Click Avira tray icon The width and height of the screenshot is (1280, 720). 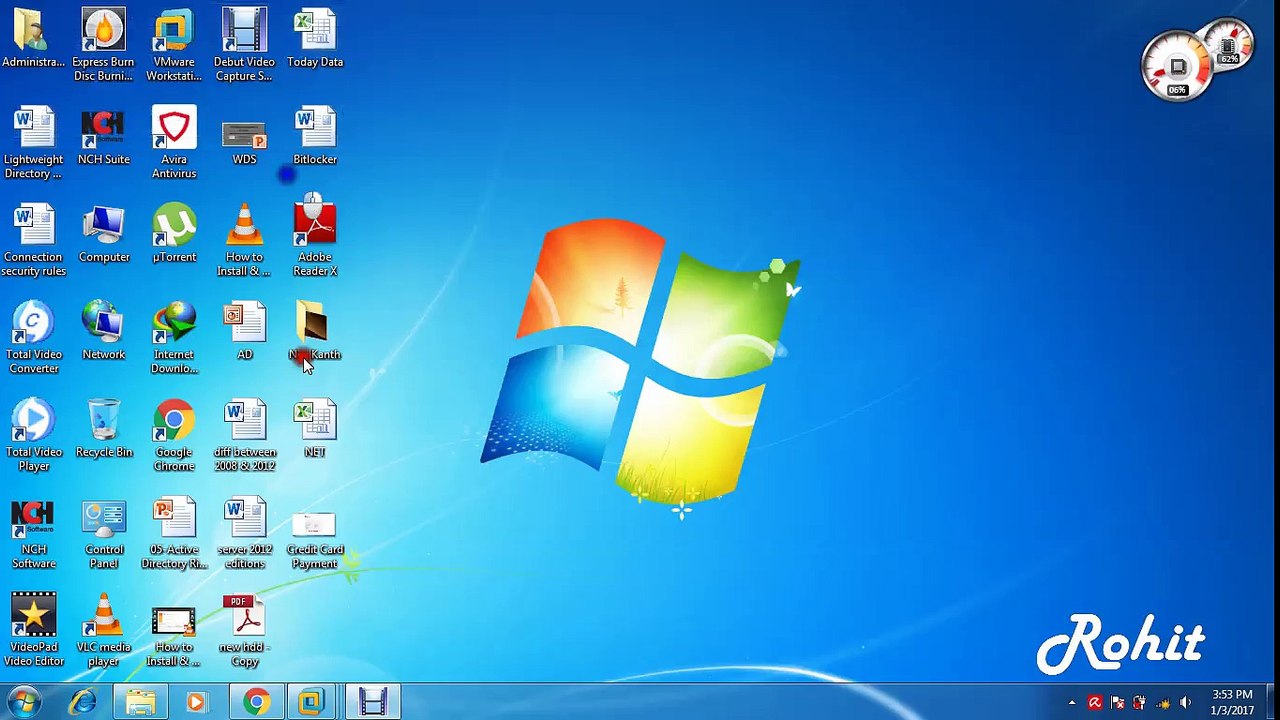pyautogui.click(x=1095, y=703)
